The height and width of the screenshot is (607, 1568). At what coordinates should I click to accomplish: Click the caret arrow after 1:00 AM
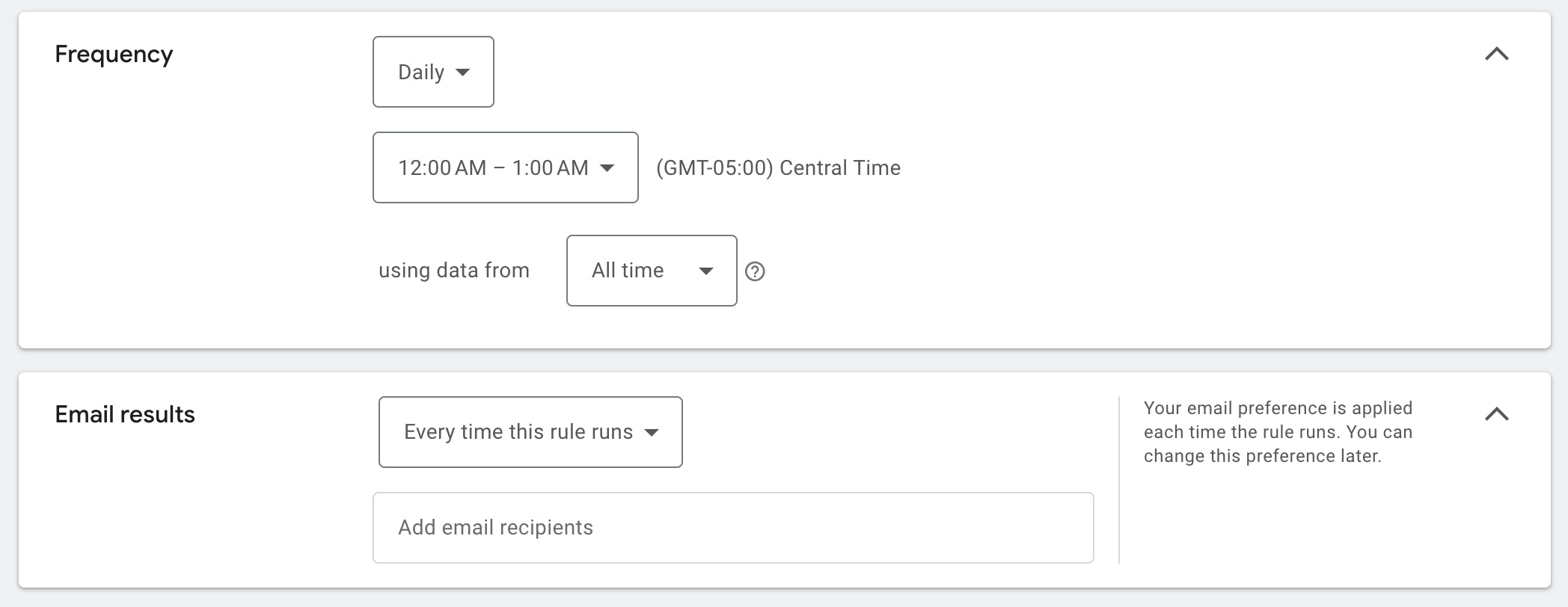tap(607, 168)
